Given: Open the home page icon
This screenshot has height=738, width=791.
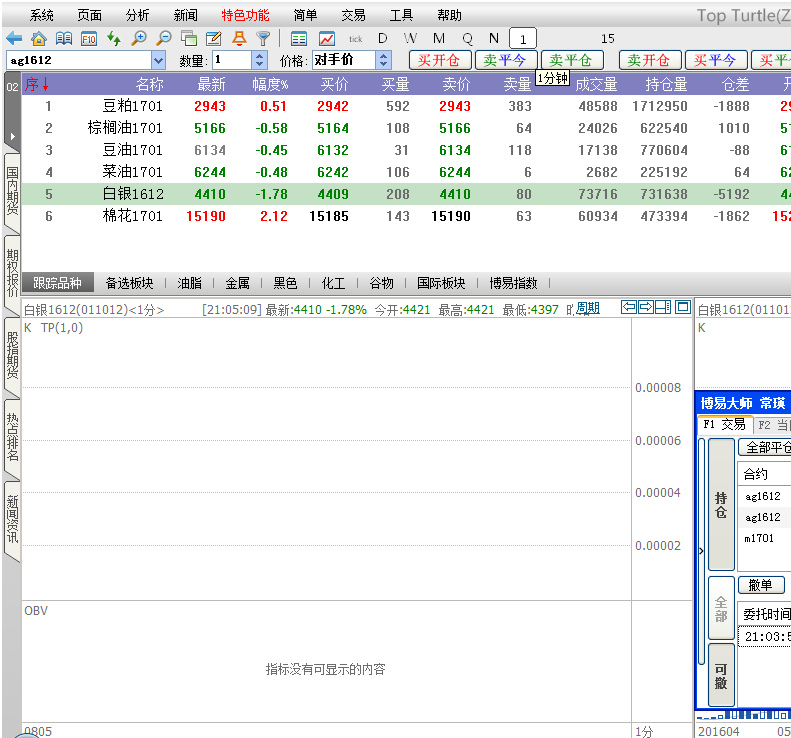Looking at the screenshot, I should point(38,38).
